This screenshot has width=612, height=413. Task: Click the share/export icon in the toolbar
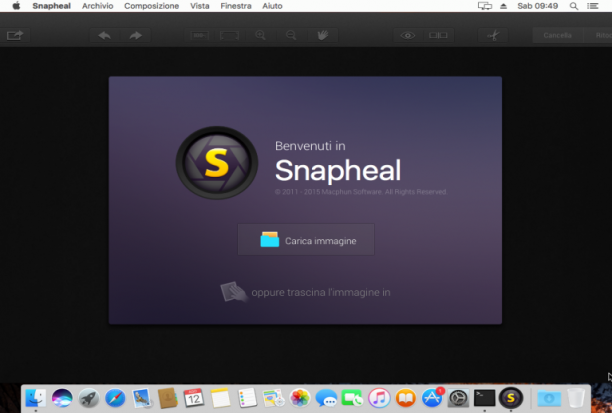tap(15, 36)
